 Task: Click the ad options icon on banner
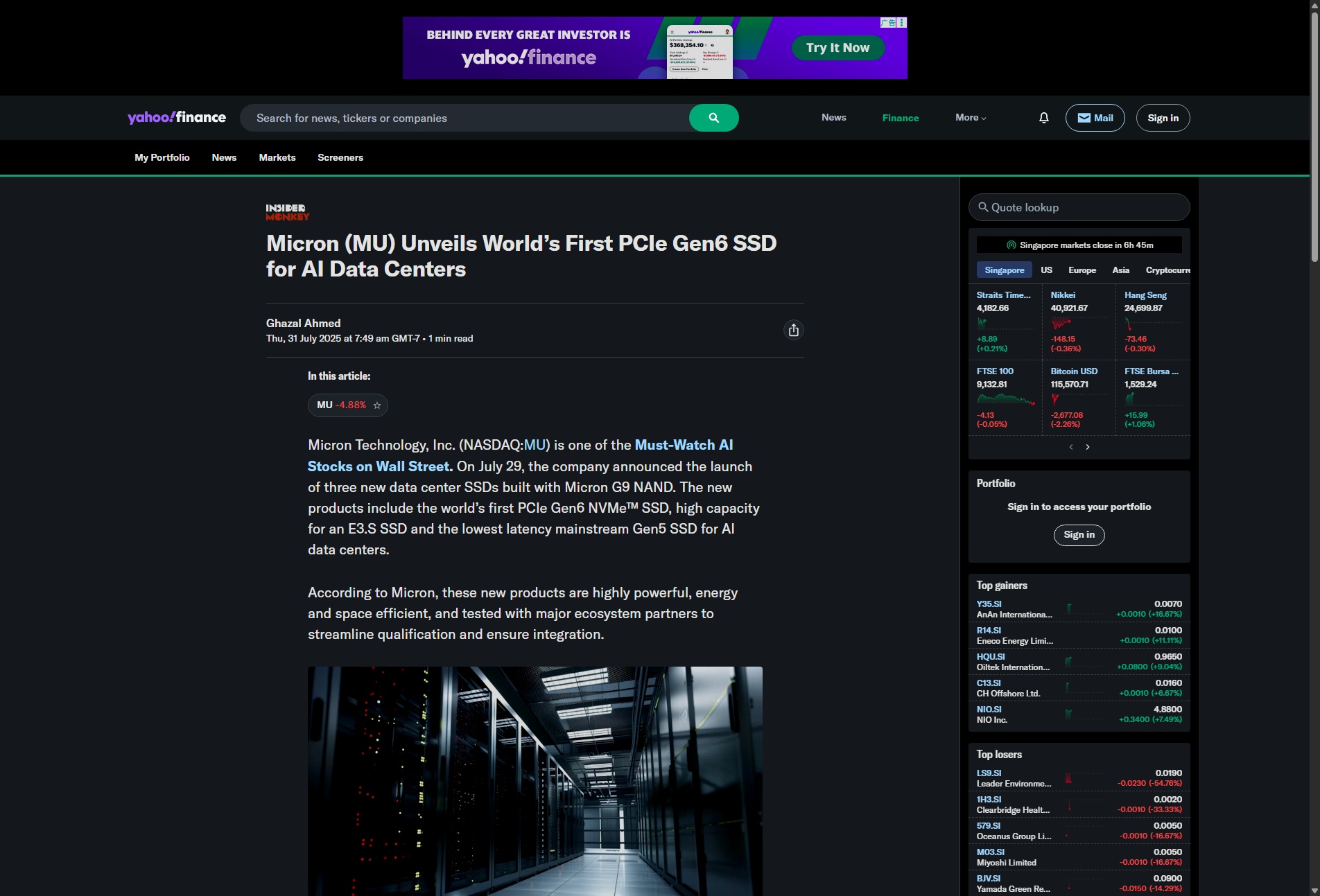coord(902,23)
